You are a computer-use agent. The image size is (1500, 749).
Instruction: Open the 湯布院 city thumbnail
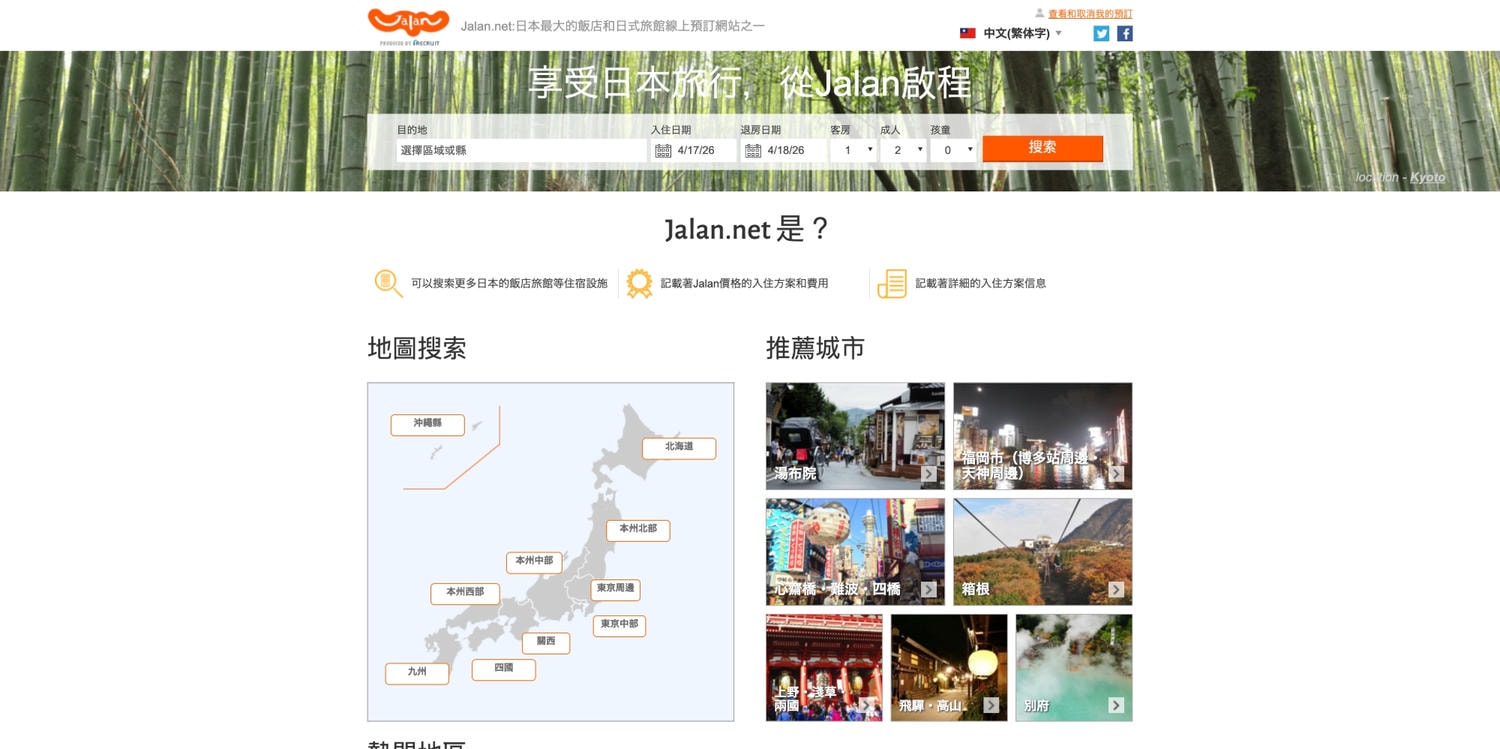coord(855,436)
